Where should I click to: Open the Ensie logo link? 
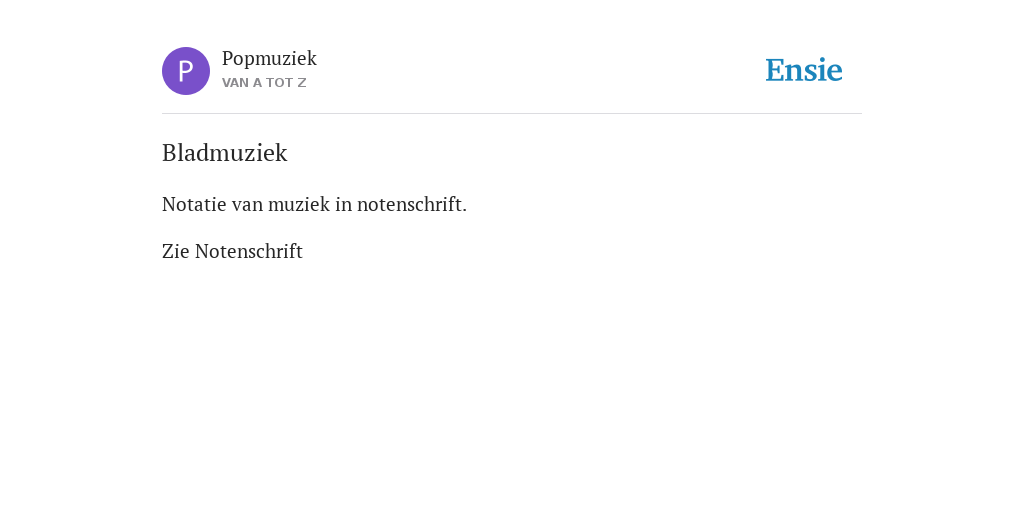[x=804, y=70]
